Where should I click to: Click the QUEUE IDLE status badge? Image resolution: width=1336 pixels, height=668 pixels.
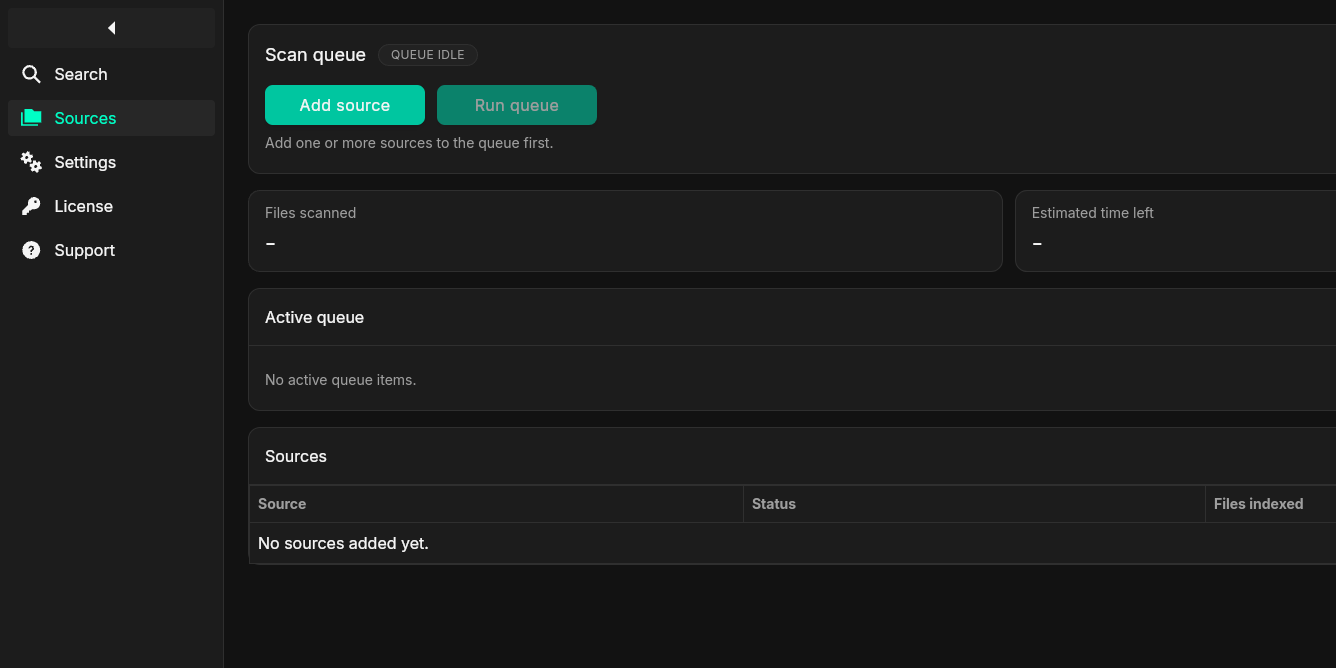click(x=428, y=55)
